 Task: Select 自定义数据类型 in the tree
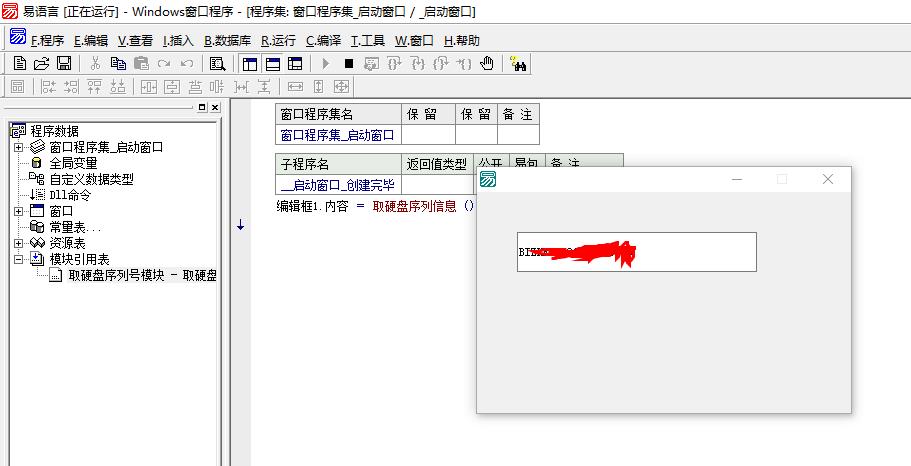click(92, 180)
